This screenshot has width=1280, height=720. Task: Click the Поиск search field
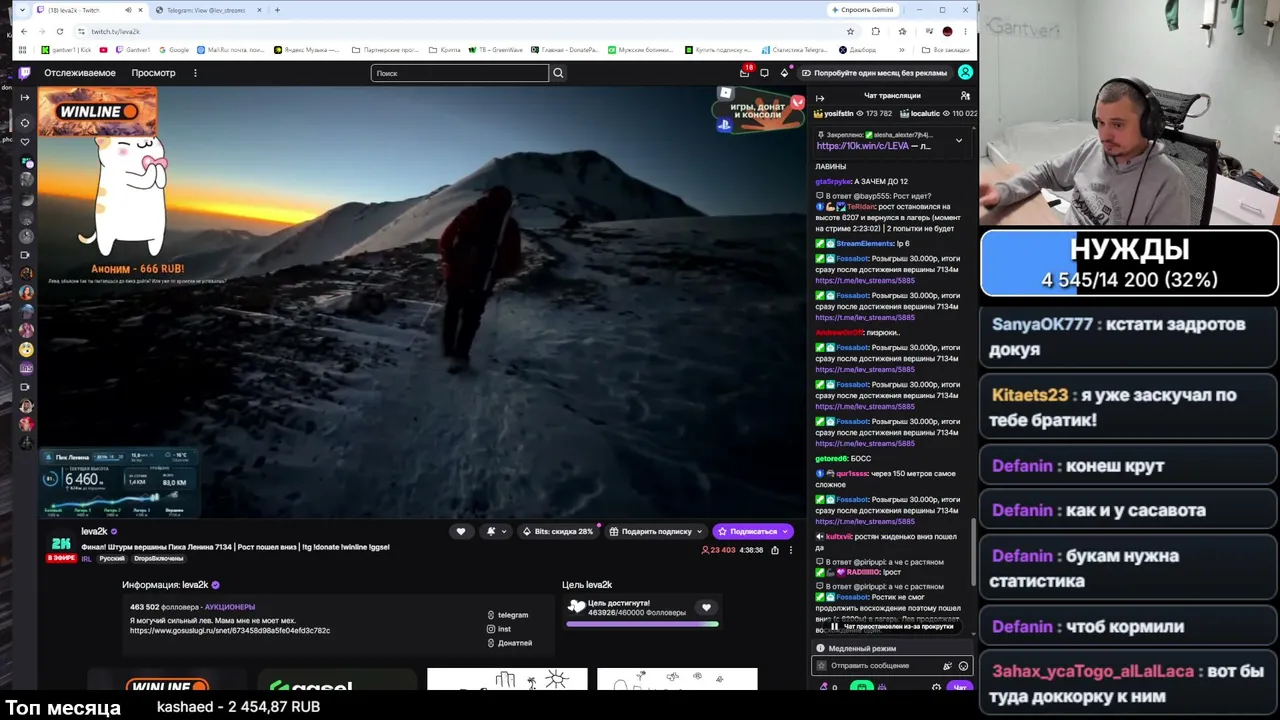coord(460,73)
